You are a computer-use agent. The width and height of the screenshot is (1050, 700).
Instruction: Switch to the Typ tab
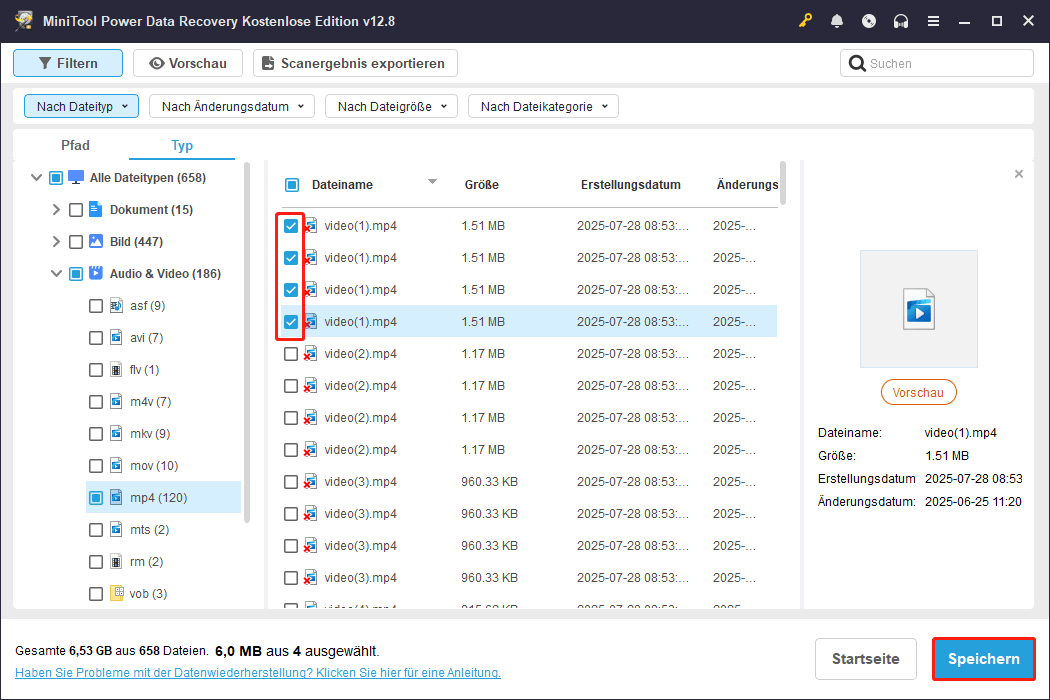(x=181, y=145)
